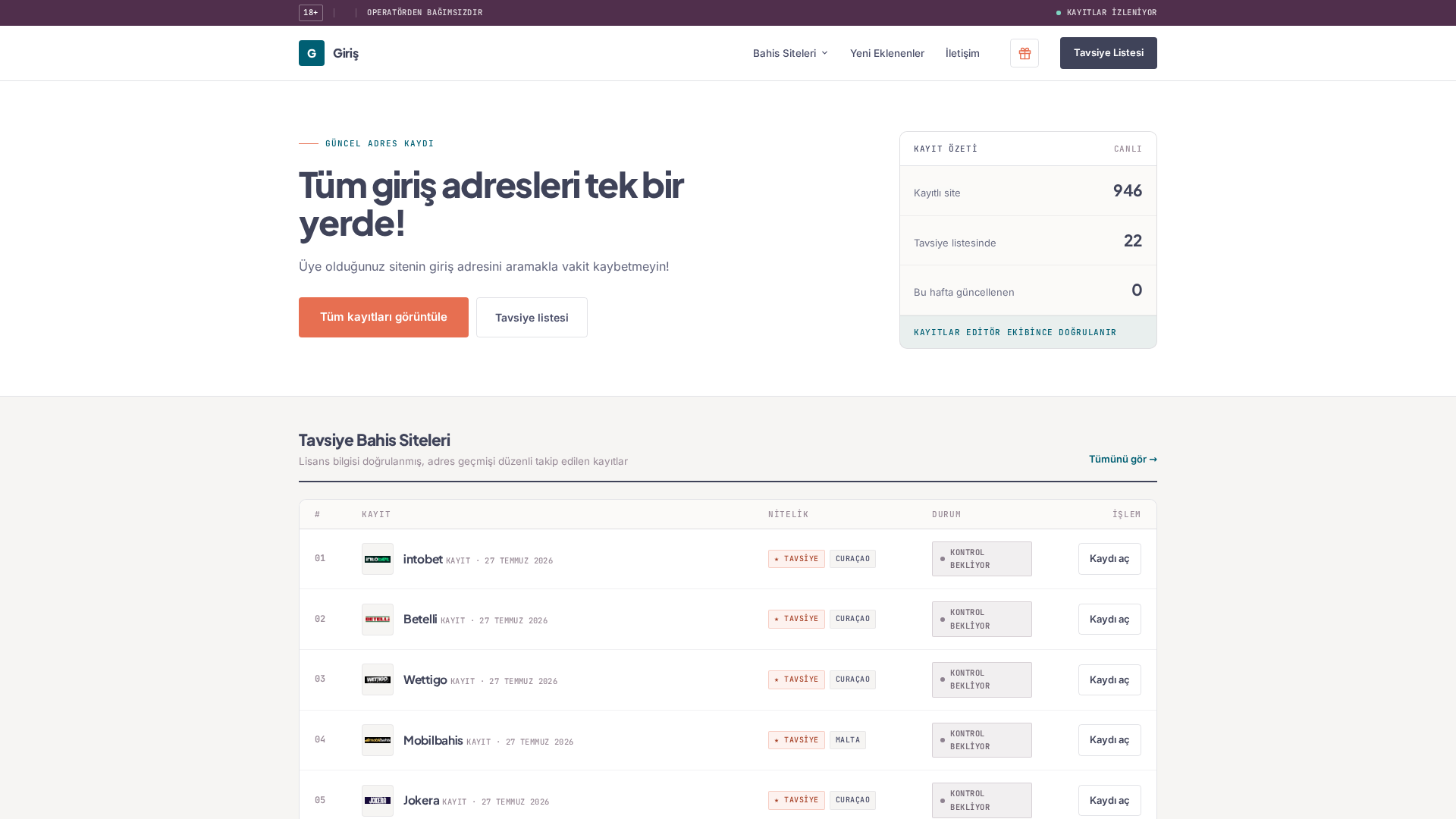The width and height of the screenshot is (1456, 819).
Task: Open the Wettigo Kaydı aç button
Action: click(x=1109, y=679)
